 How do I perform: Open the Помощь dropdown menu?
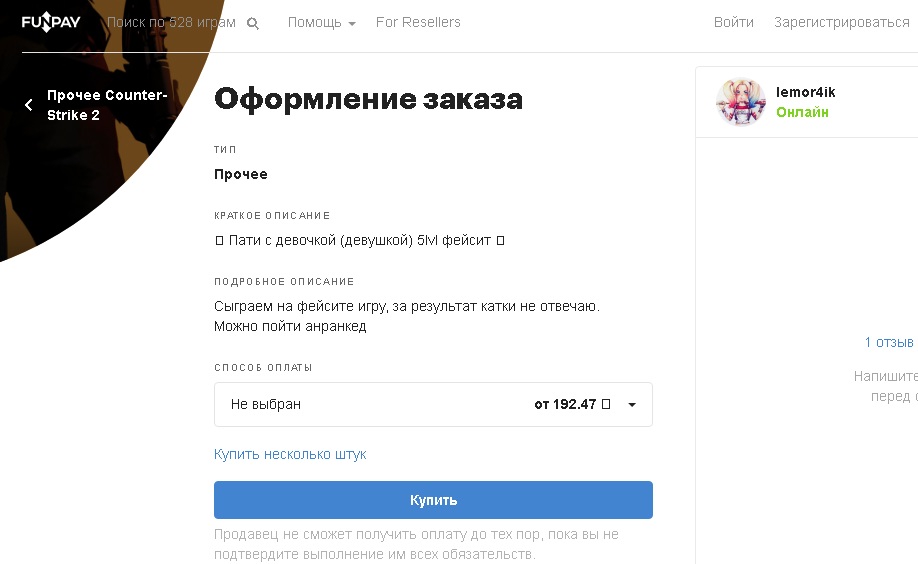[315, 23]
